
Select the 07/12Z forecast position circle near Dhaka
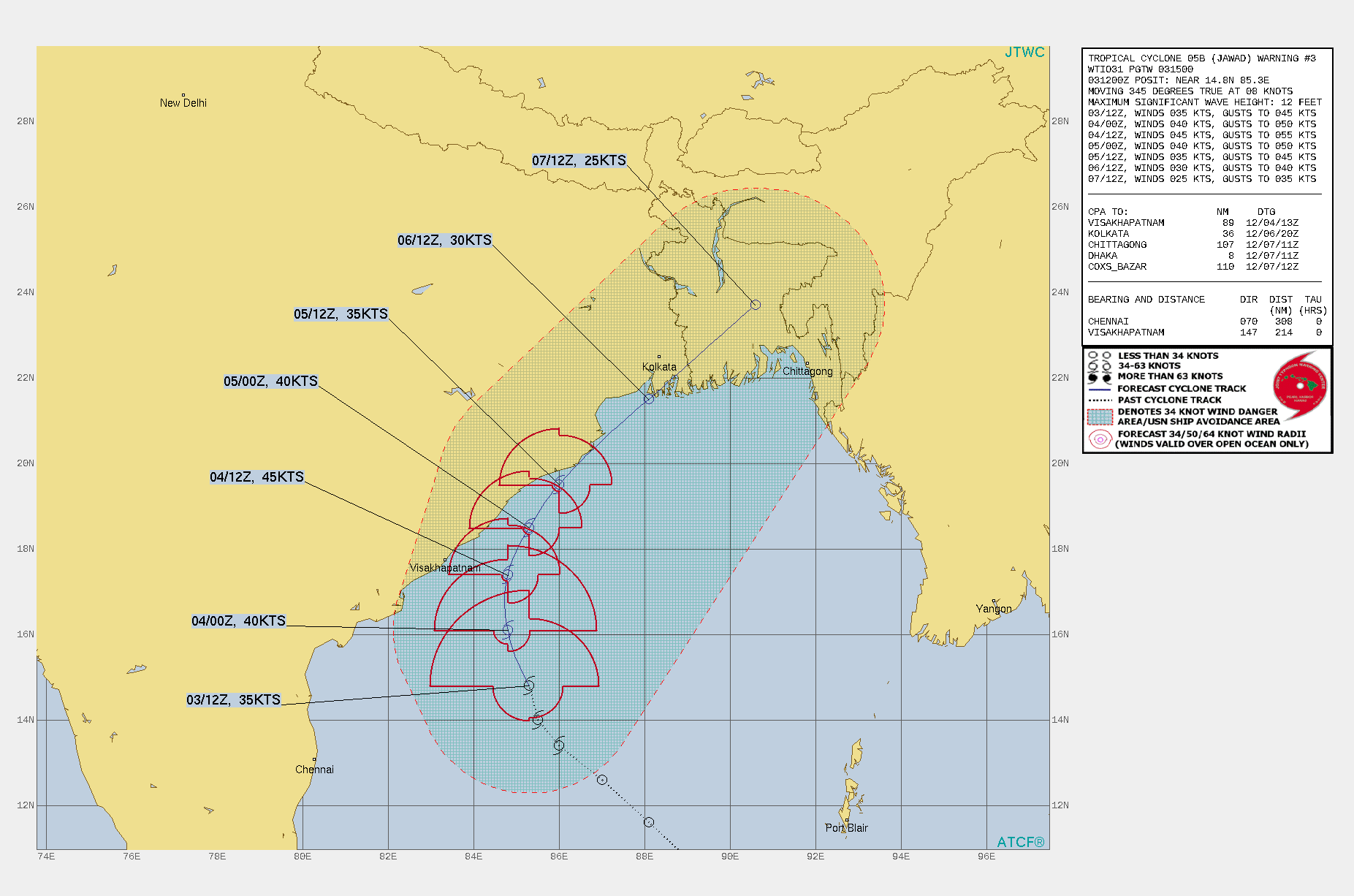click(x=756, y=305)
